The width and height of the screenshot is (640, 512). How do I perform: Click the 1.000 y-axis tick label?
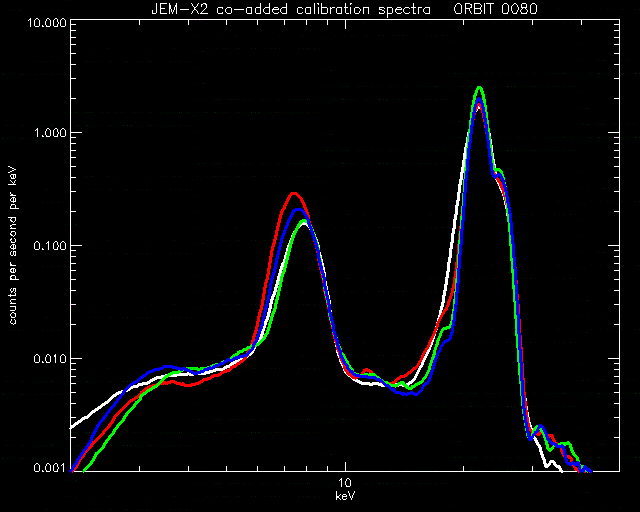point(50,134)
